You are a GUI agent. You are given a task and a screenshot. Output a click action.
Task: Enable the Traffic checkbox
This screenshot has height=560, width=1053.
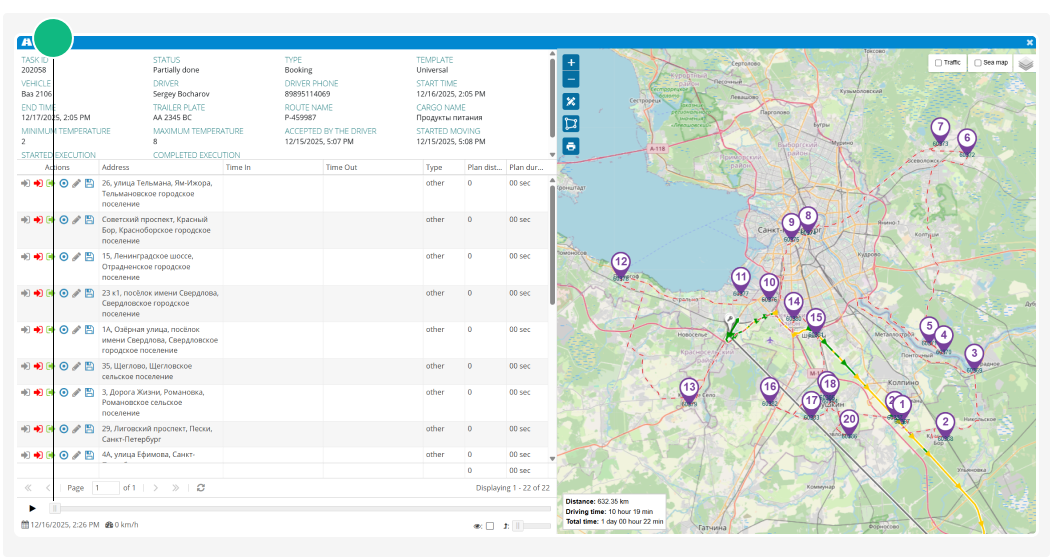(x=938, y=63)
